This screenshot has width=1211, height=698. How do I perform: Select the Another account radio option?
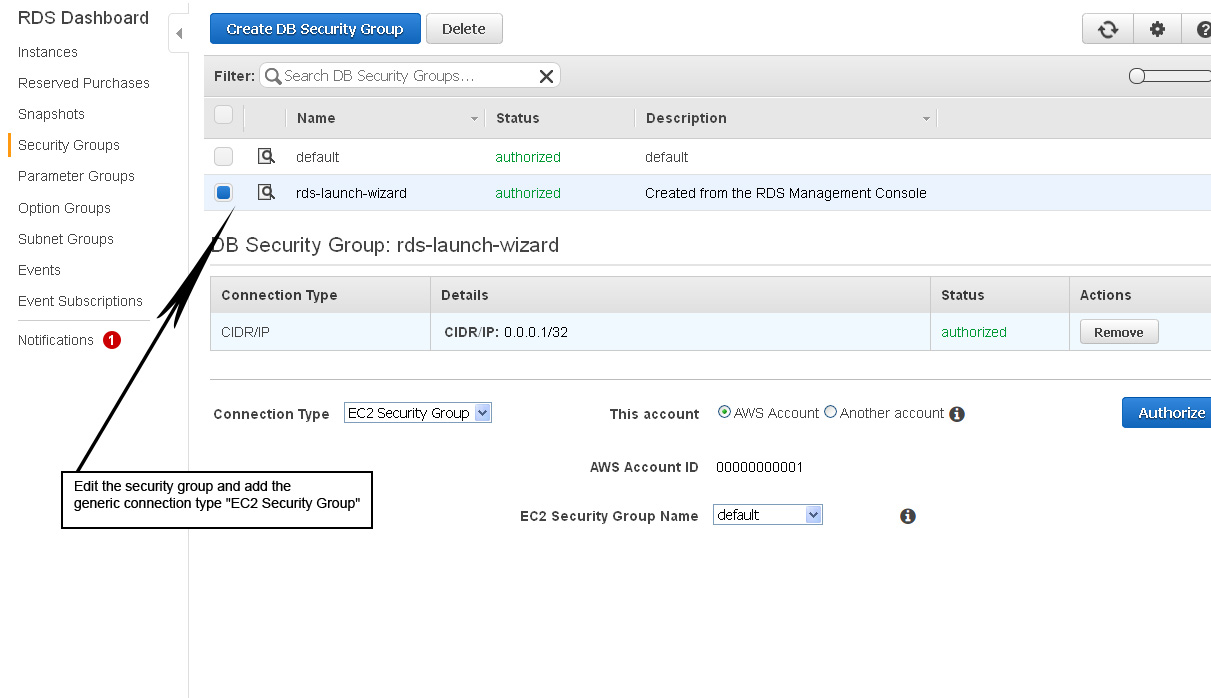pyautogui.click(x=830, y=412)
